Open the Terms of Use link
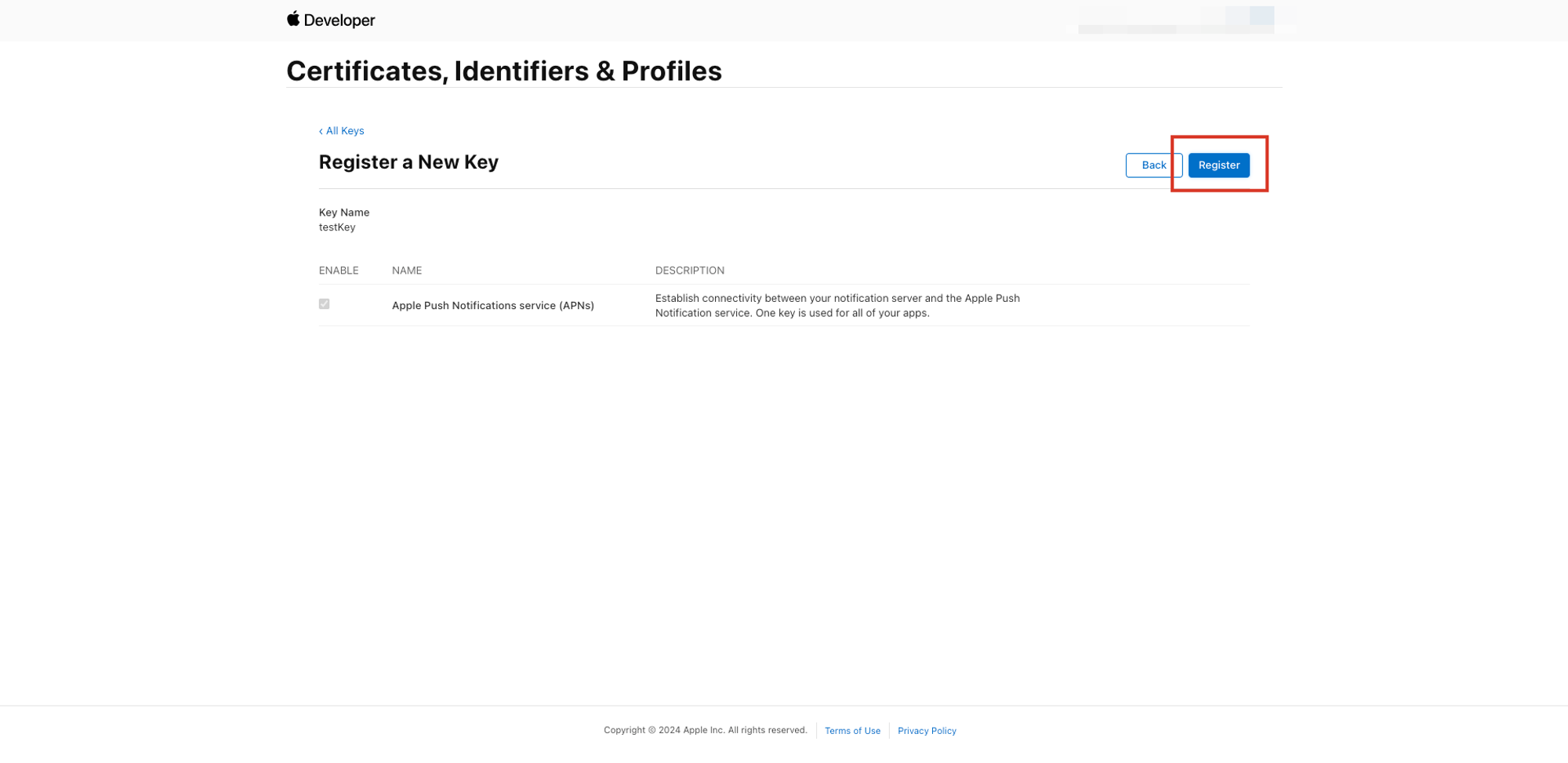 pos(852,731)
